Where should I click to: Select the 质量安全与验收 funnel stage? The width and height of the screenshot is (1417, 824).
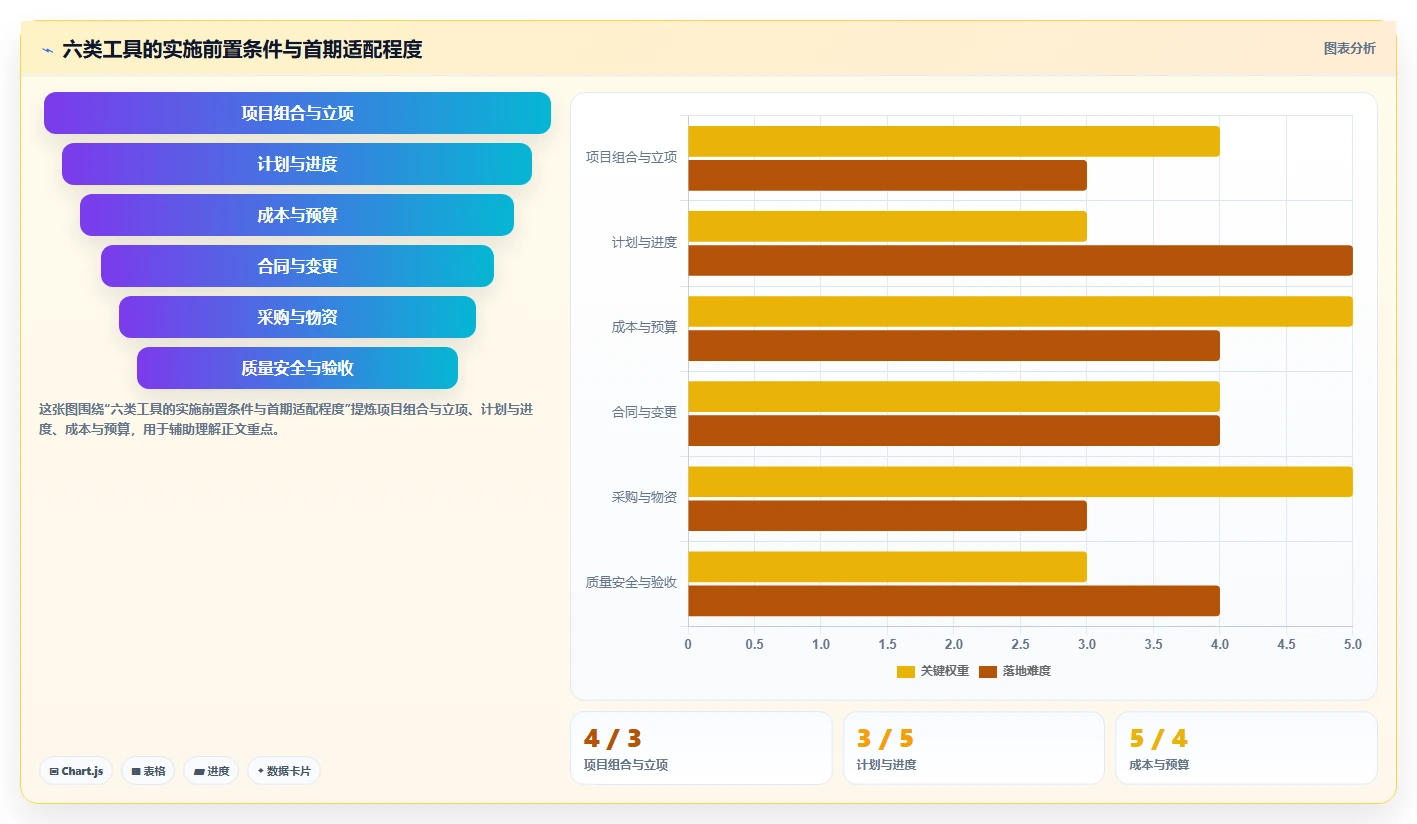(297, 368)
